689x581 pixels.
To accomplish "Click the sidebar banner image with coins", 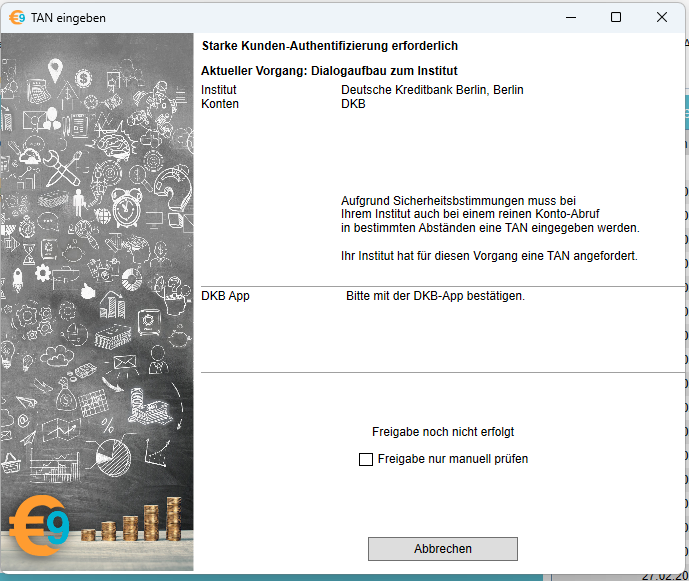I will tap(97, 301).
